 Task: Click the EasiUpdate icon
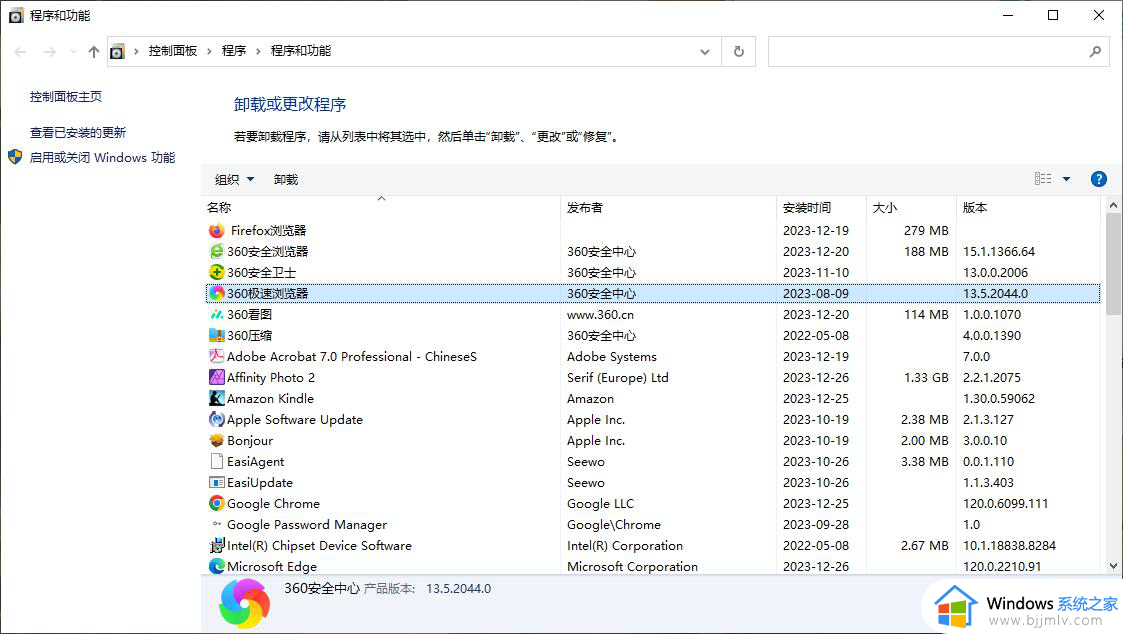click(x=216, y=482)
